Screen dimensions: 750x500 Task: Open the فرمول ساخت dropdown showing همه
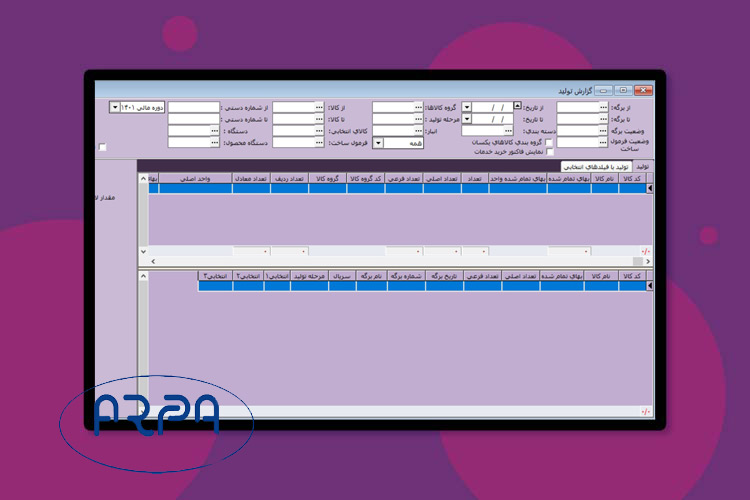[378, 143]
